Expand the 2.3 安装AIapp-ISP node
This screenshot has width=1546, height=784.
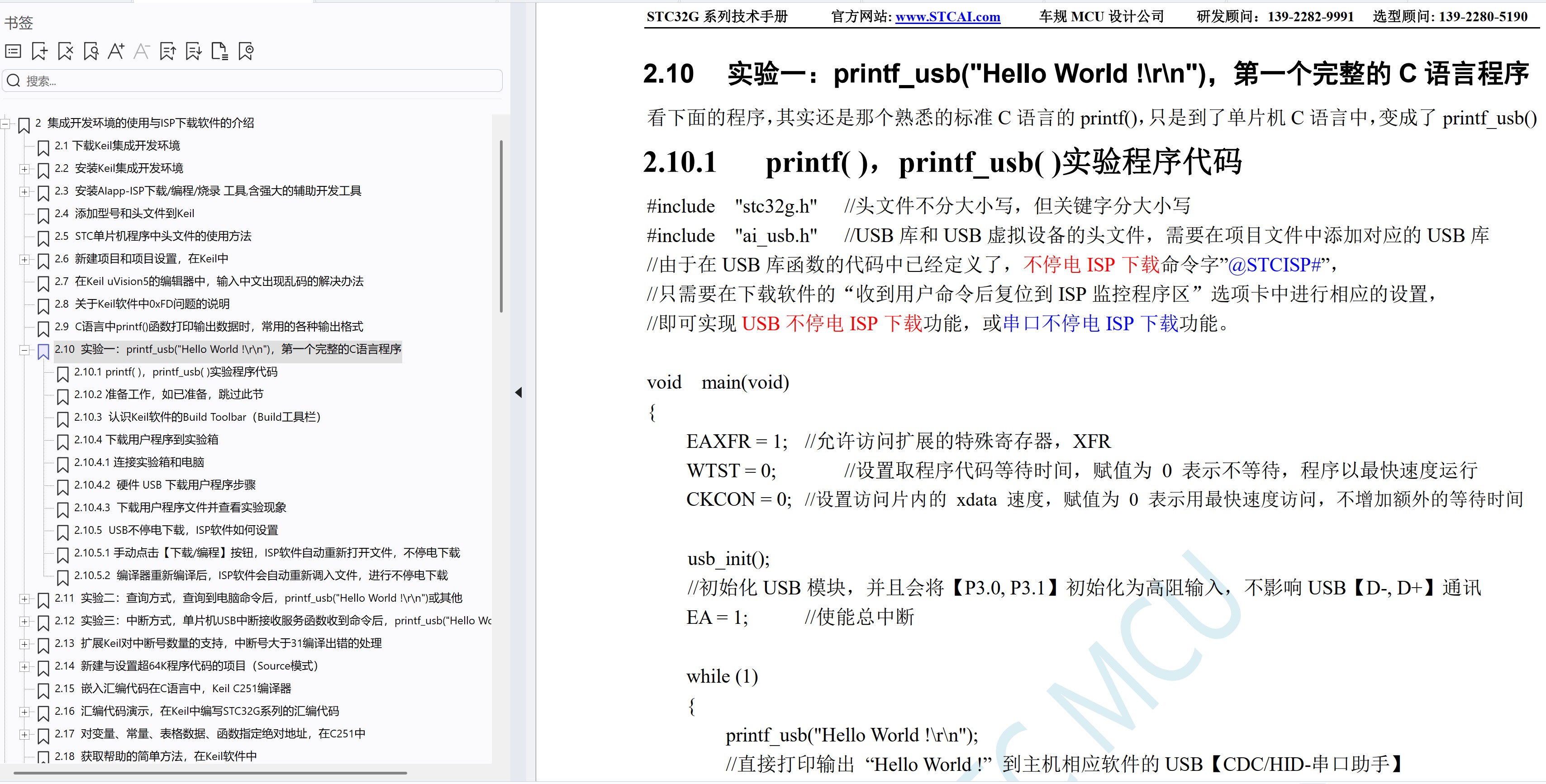pos(24,191)
